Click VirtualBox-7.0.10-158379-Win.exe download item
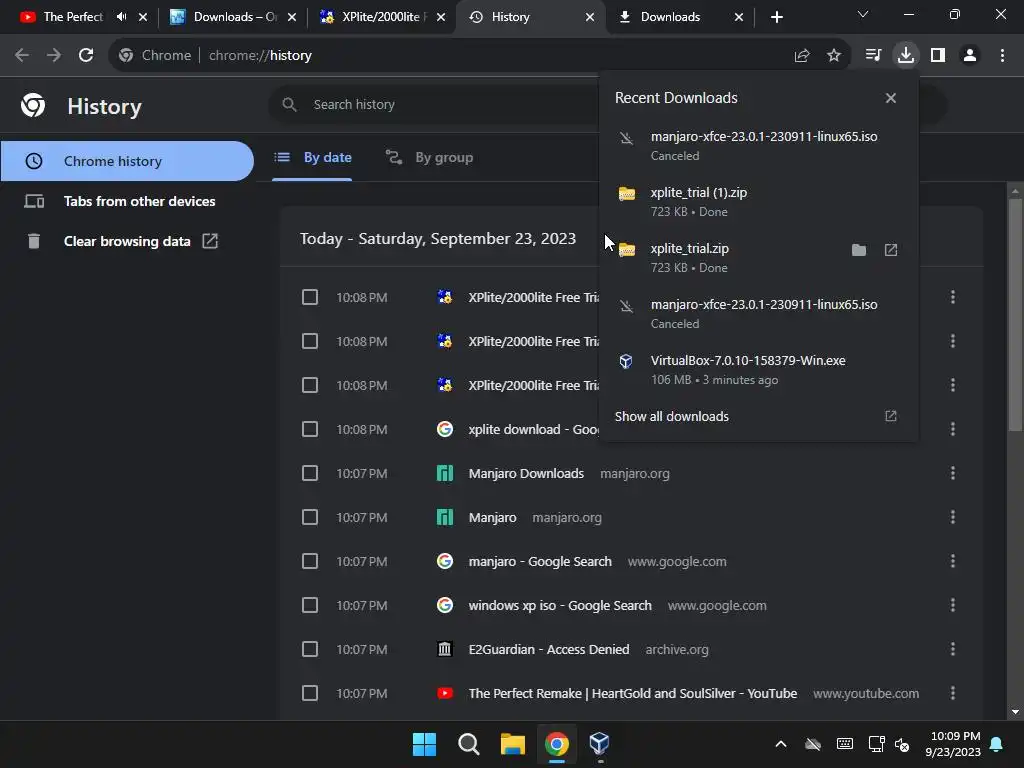The width and height of the screenshot is (1024, 768). coord(758,370)
